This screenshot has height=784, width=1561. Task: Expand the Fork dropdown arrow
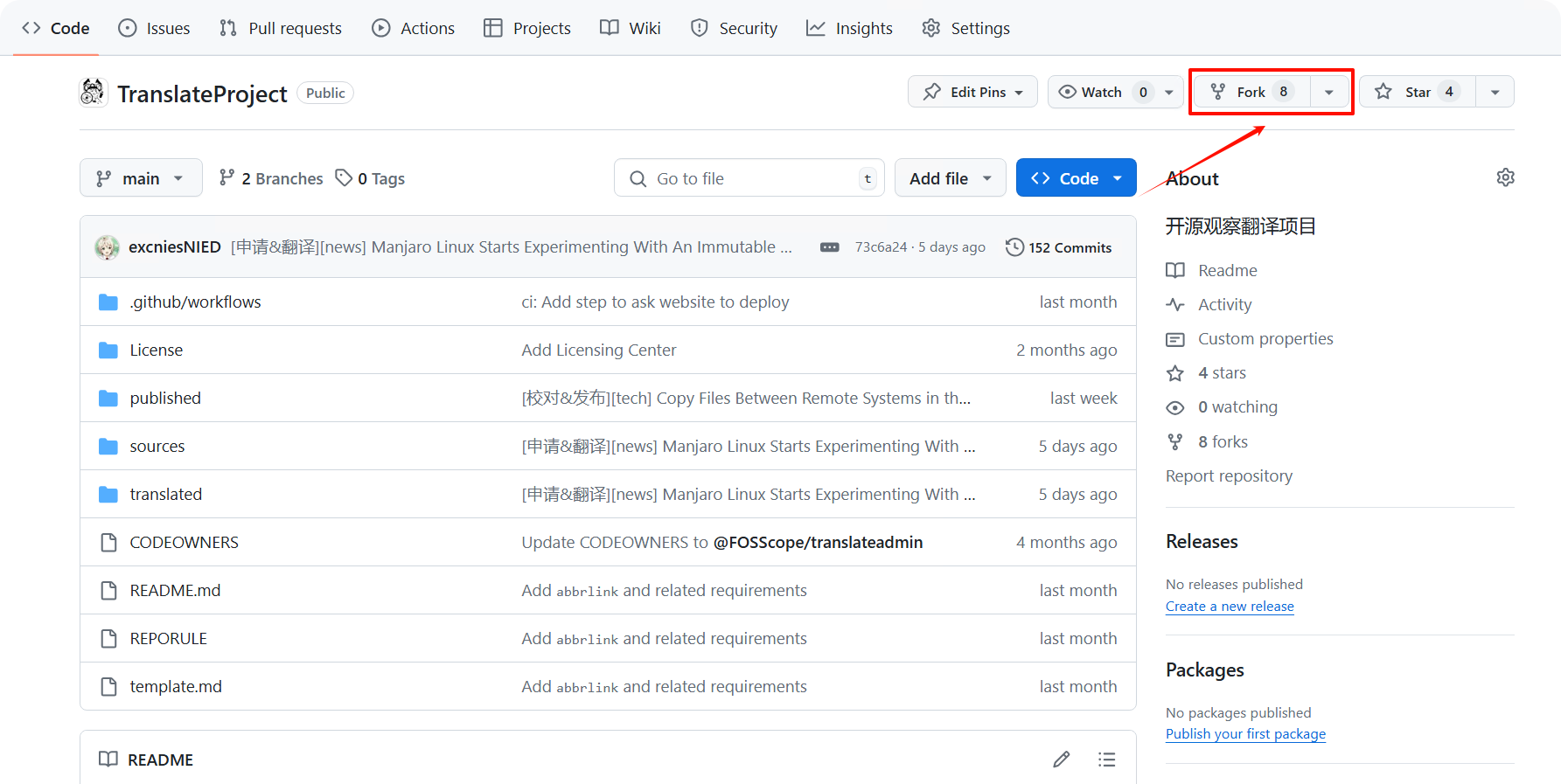point(1329,92)
